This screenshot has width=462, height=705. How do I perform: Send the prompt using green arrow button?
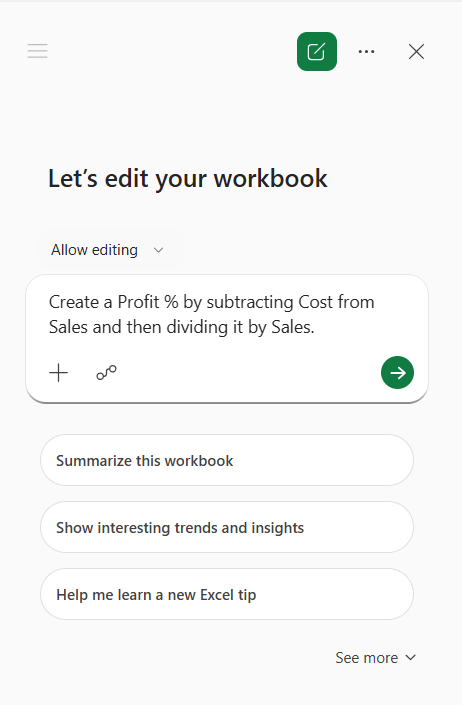click(x=397, y=373)
